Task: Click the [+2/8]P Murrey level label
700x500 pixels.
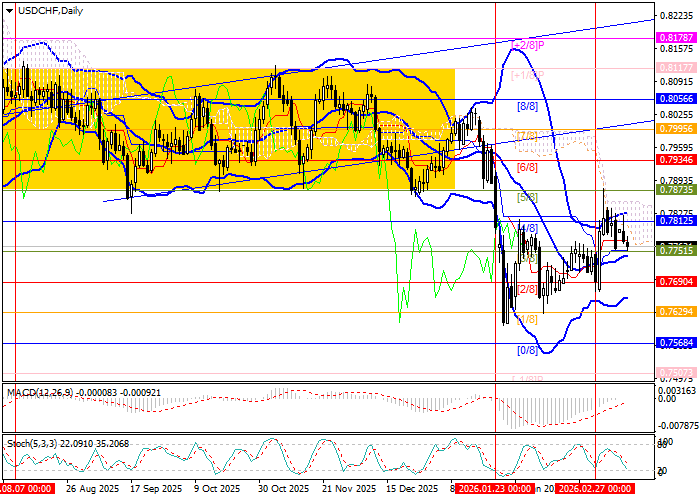Action: pos(527,45)
